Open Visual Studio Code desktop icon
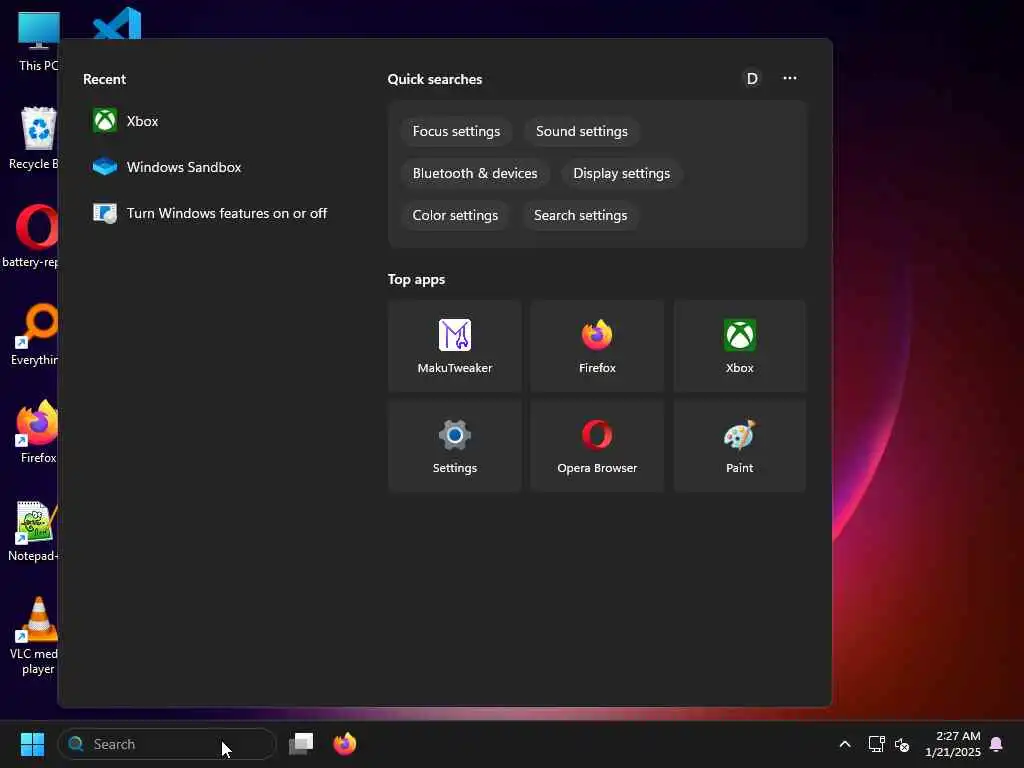Image resolution: width=1024 pixels, height=768 pixels. [x=117, y=24]
